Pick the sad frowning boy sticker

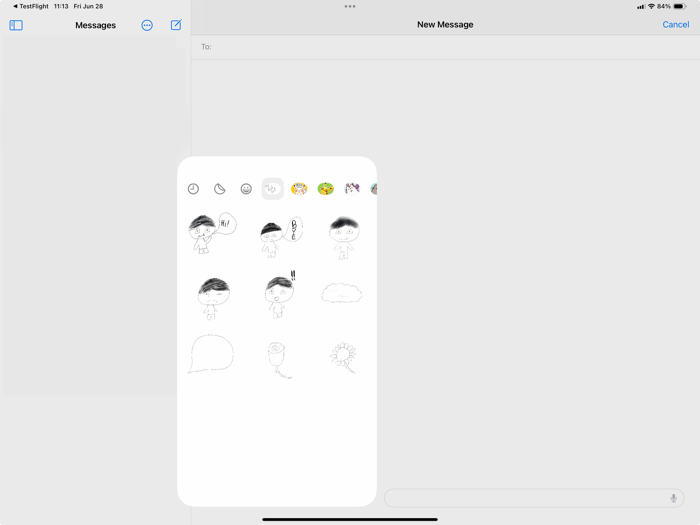(x=214, y=298)
